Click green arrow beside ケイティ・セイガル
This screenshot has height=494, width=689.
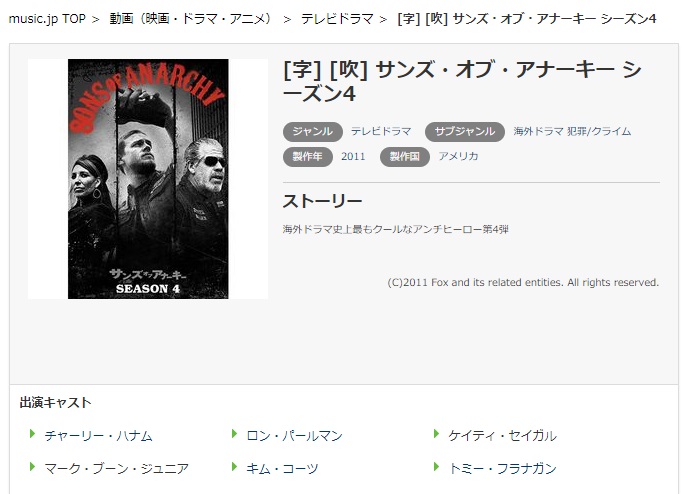(x=436, y=434)
